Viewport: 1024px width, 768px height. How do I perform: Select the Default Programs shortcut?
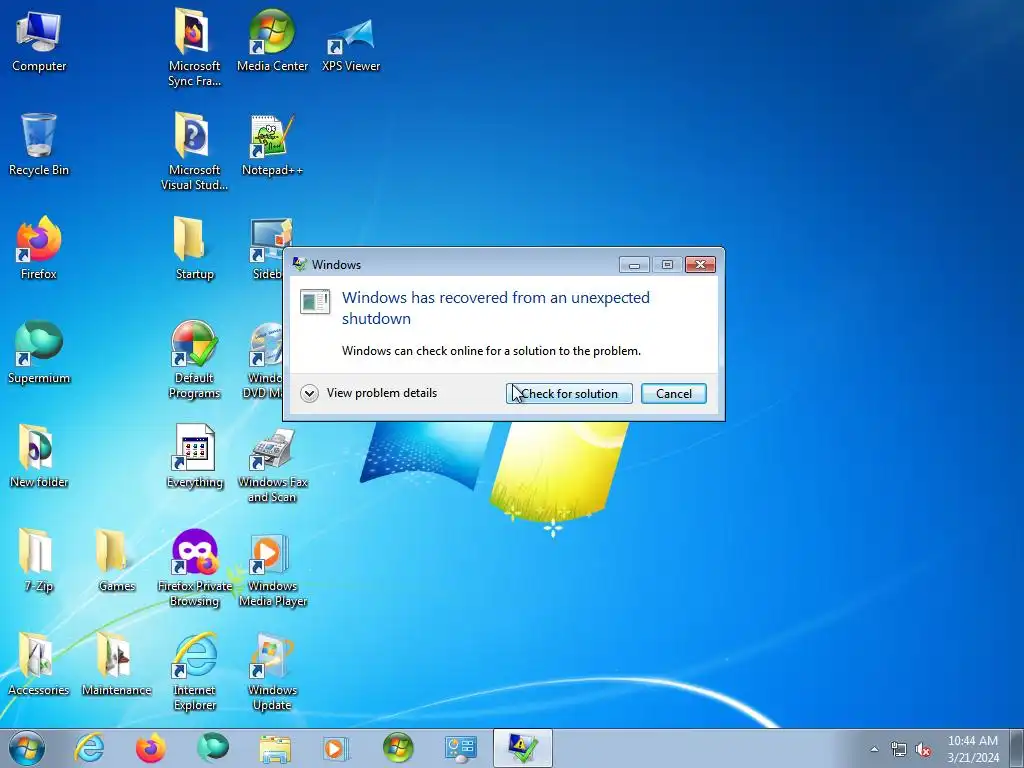click(194, 359)
